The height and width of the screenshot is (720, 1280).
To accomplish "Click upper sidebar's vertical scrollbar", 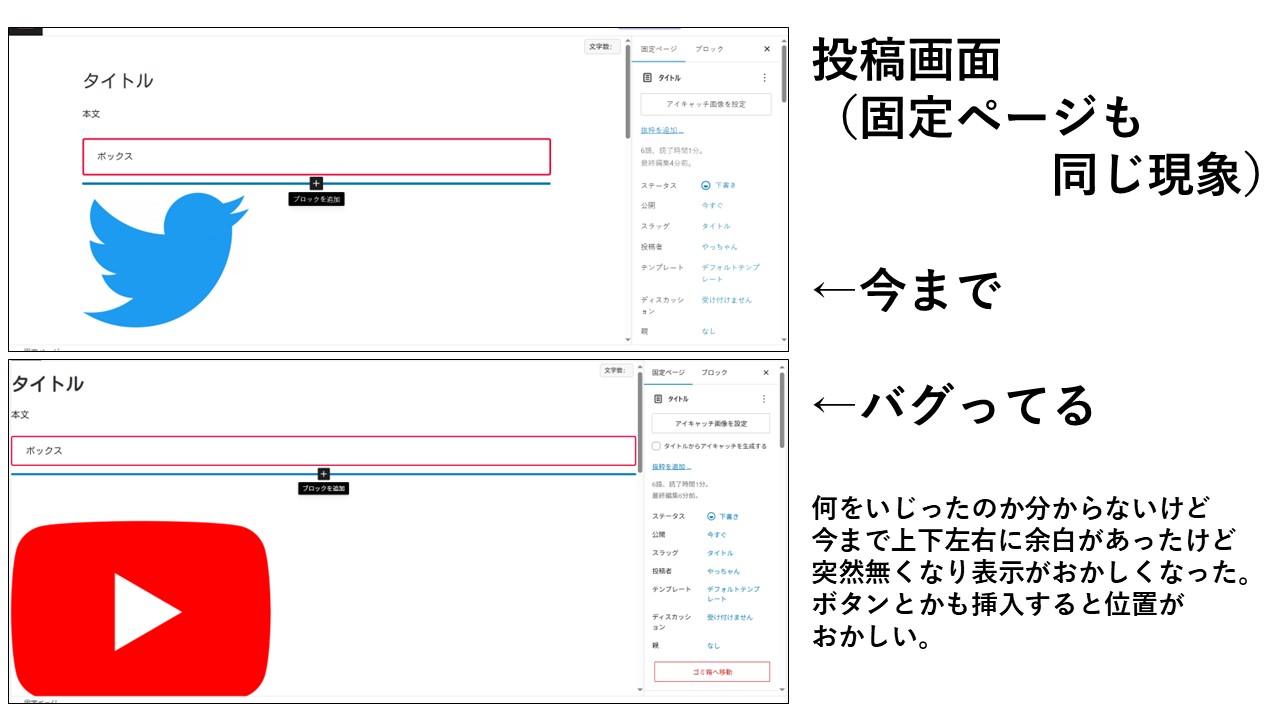I will coord(784,72).
